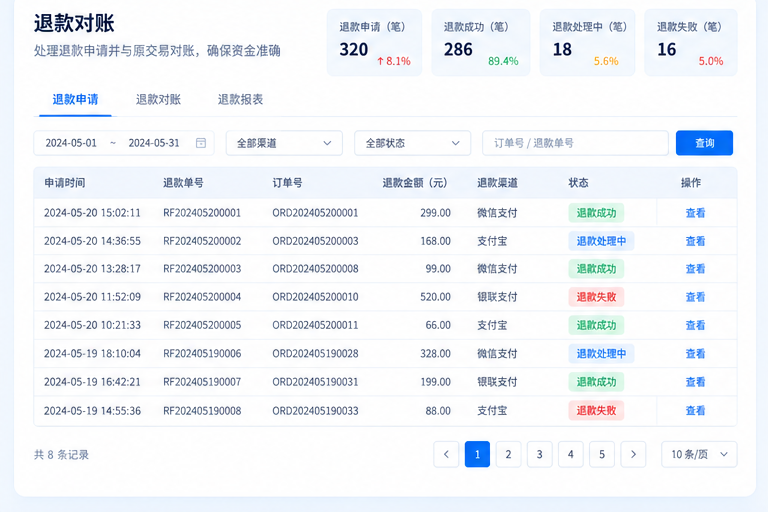Click the 退款申请（笔）320 stat card

pos(374,43)
